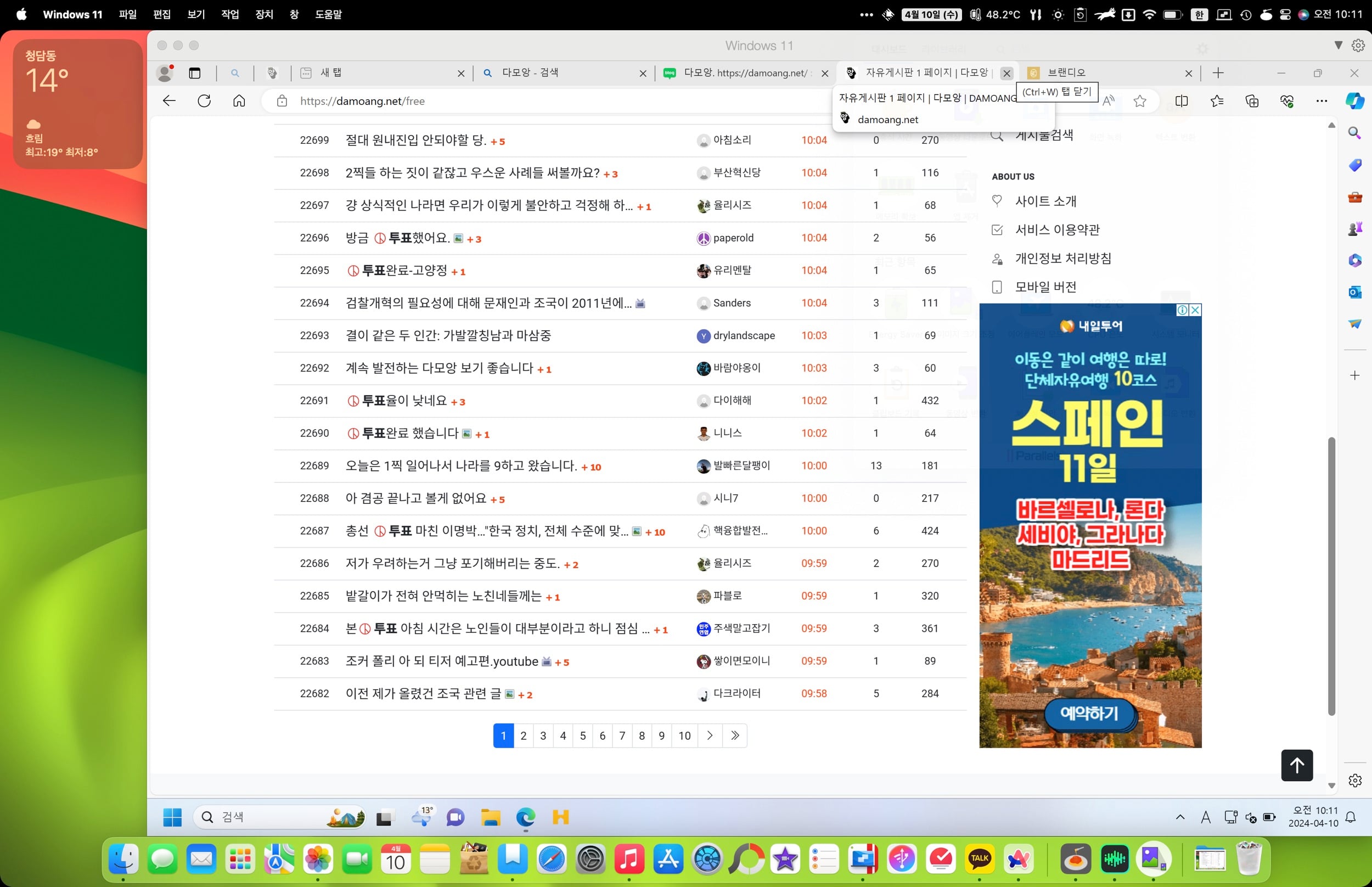This screenshot has width=1372, height=887.
Task: Click scroll-to-top arrow button
Action: pyautogui.click(x=1297, y=766)
